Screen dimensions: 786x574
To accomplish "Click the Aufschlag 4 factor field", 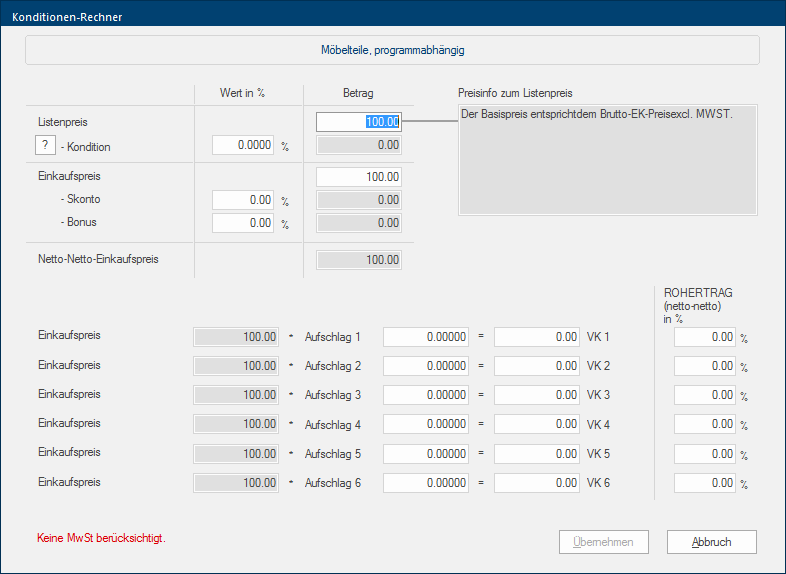I will coord(426,424).
